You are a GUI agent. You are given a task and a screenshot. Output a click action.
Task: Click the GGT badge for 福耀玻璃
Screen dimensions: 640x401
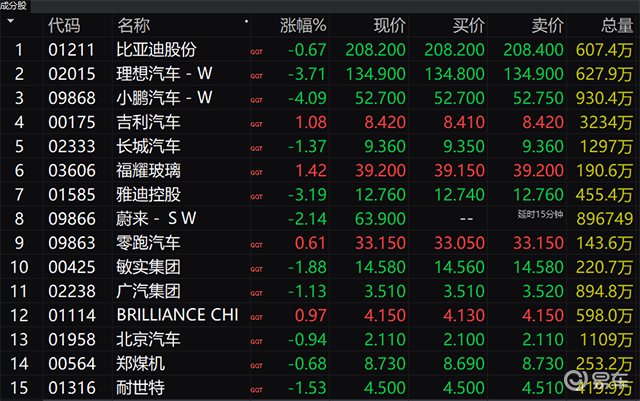tap(256, 172)
